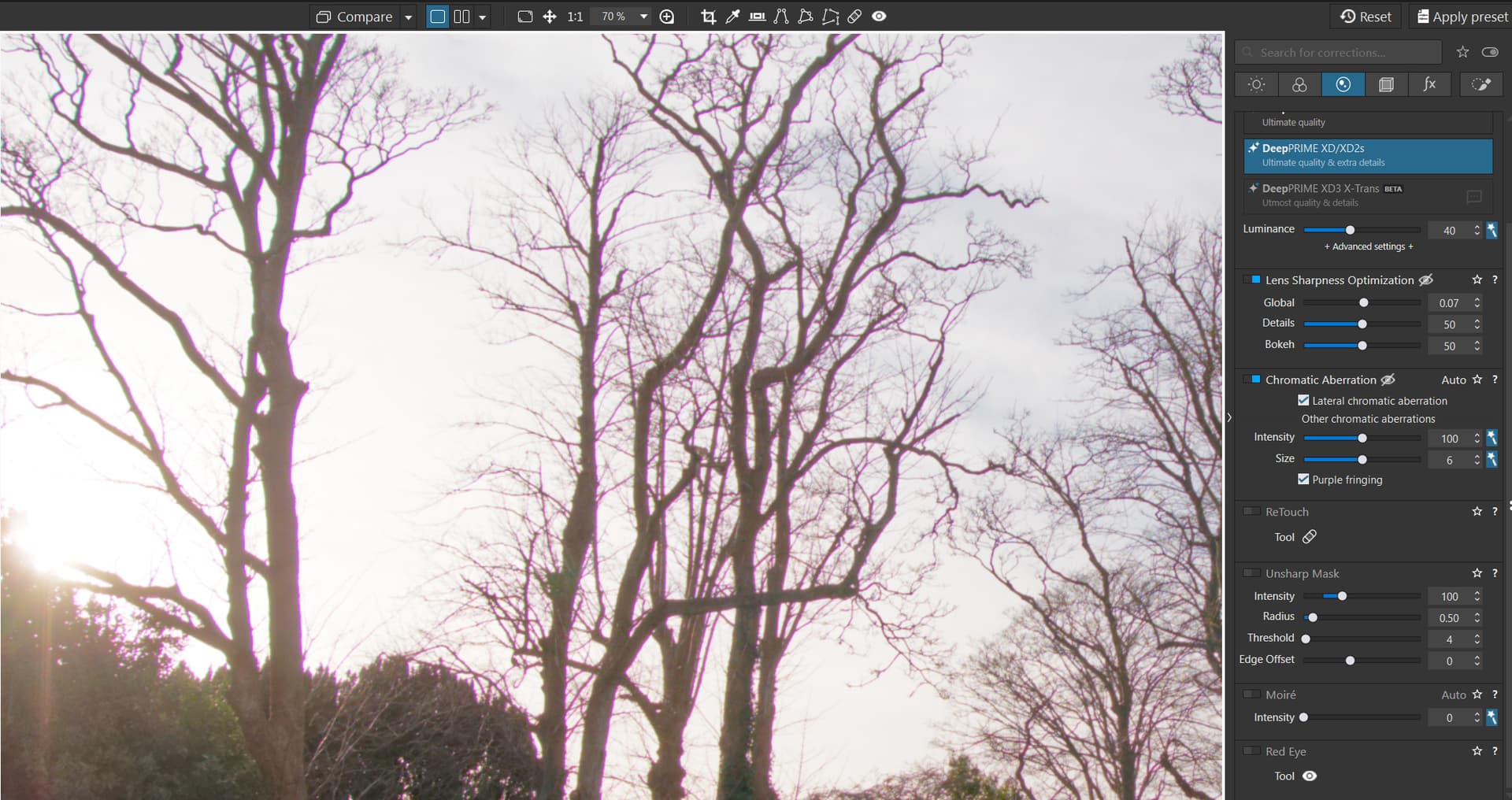1512x800 pixels.
Task: Uncheck the Purple fringing checkbox
Action: 1303,480
